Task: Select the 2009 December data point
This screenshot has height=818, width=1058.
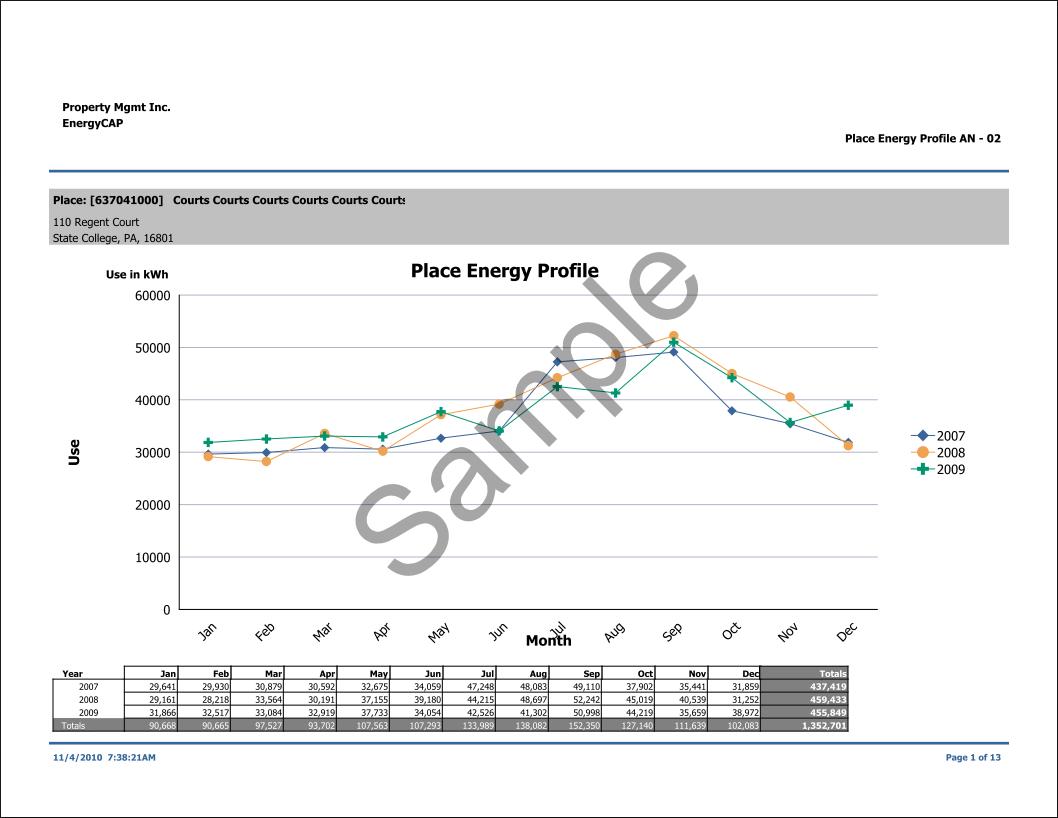Action: click(848, 405)
